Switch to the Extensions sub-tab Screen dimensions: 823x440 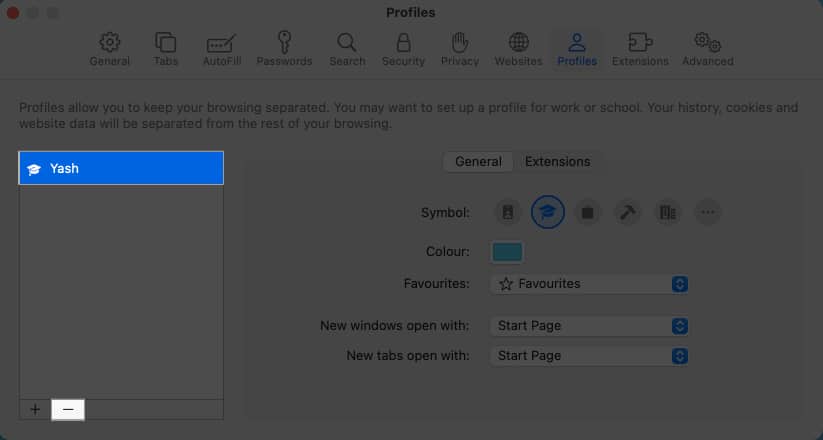(x=557, y=162)
